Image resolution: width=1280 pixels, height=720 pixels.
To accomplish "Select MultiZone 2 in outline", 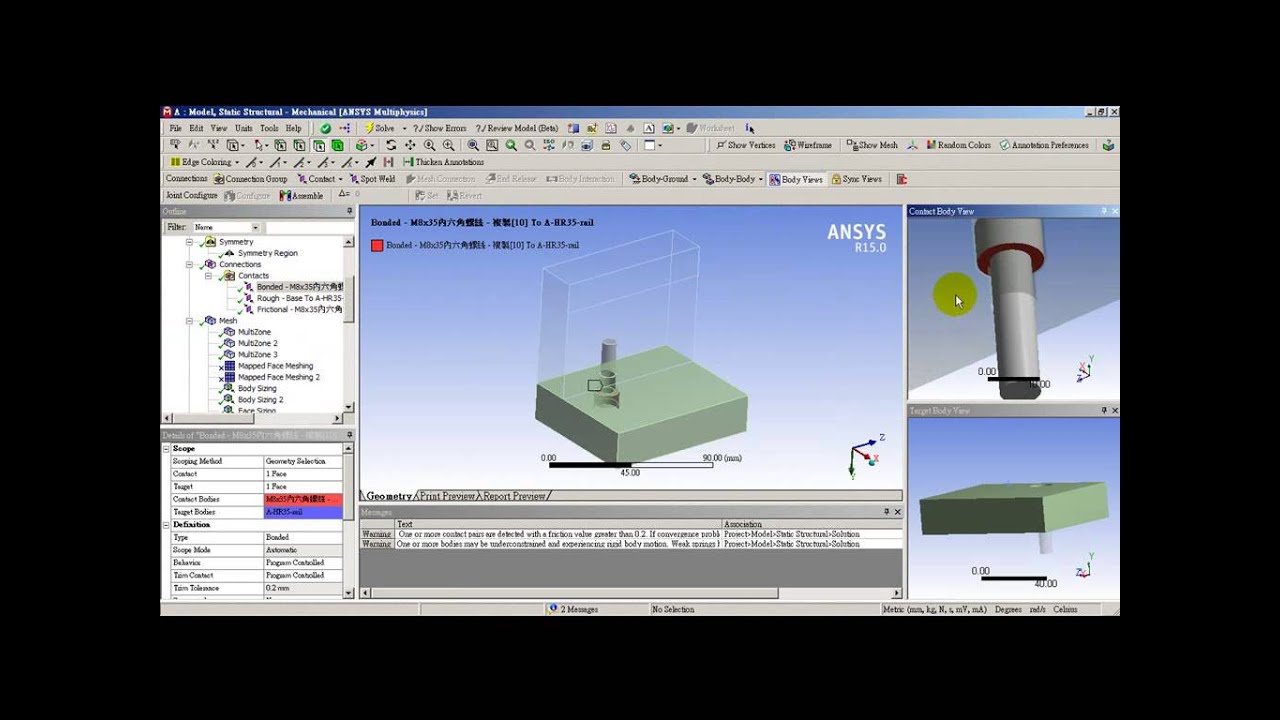I will coord(257,343).
